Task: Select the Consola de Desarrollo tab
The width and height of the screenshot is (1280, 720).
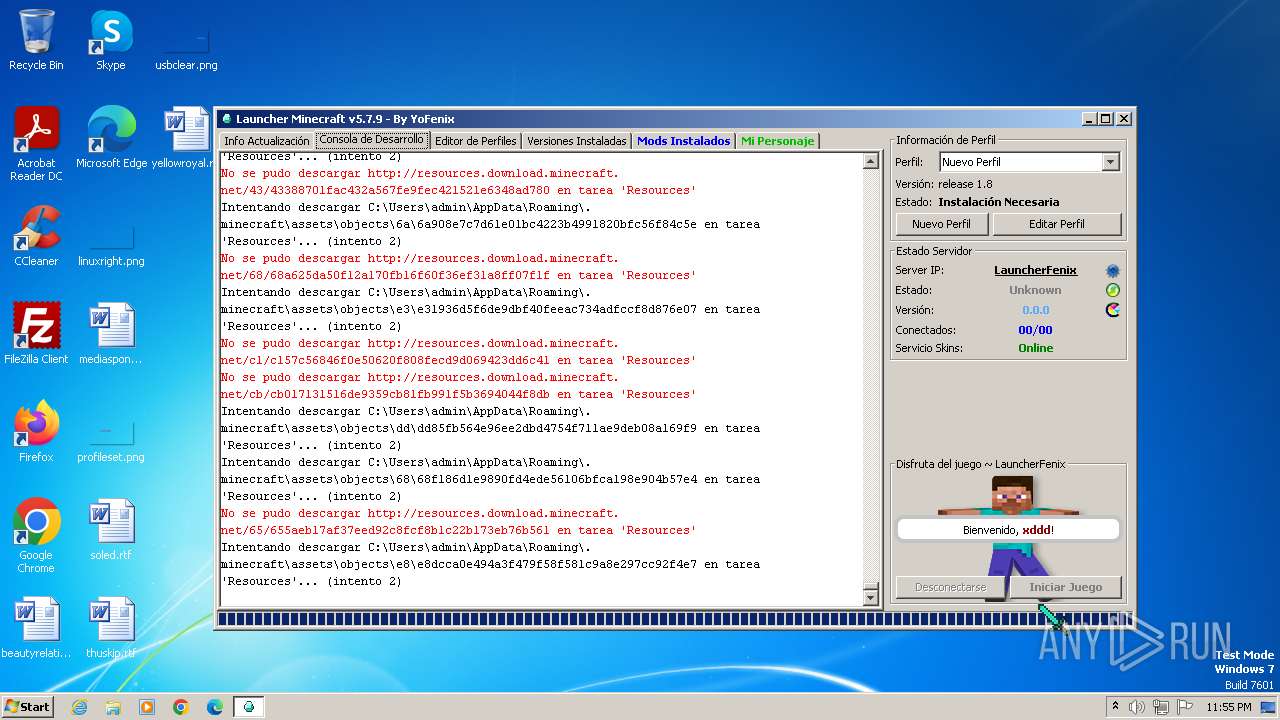Action: (372, 140)
